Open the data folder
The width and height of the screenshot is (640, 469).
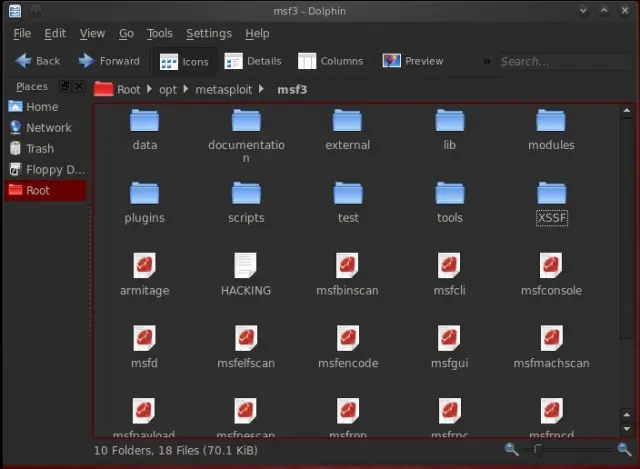pyautogui.click(x=144, y=130)
